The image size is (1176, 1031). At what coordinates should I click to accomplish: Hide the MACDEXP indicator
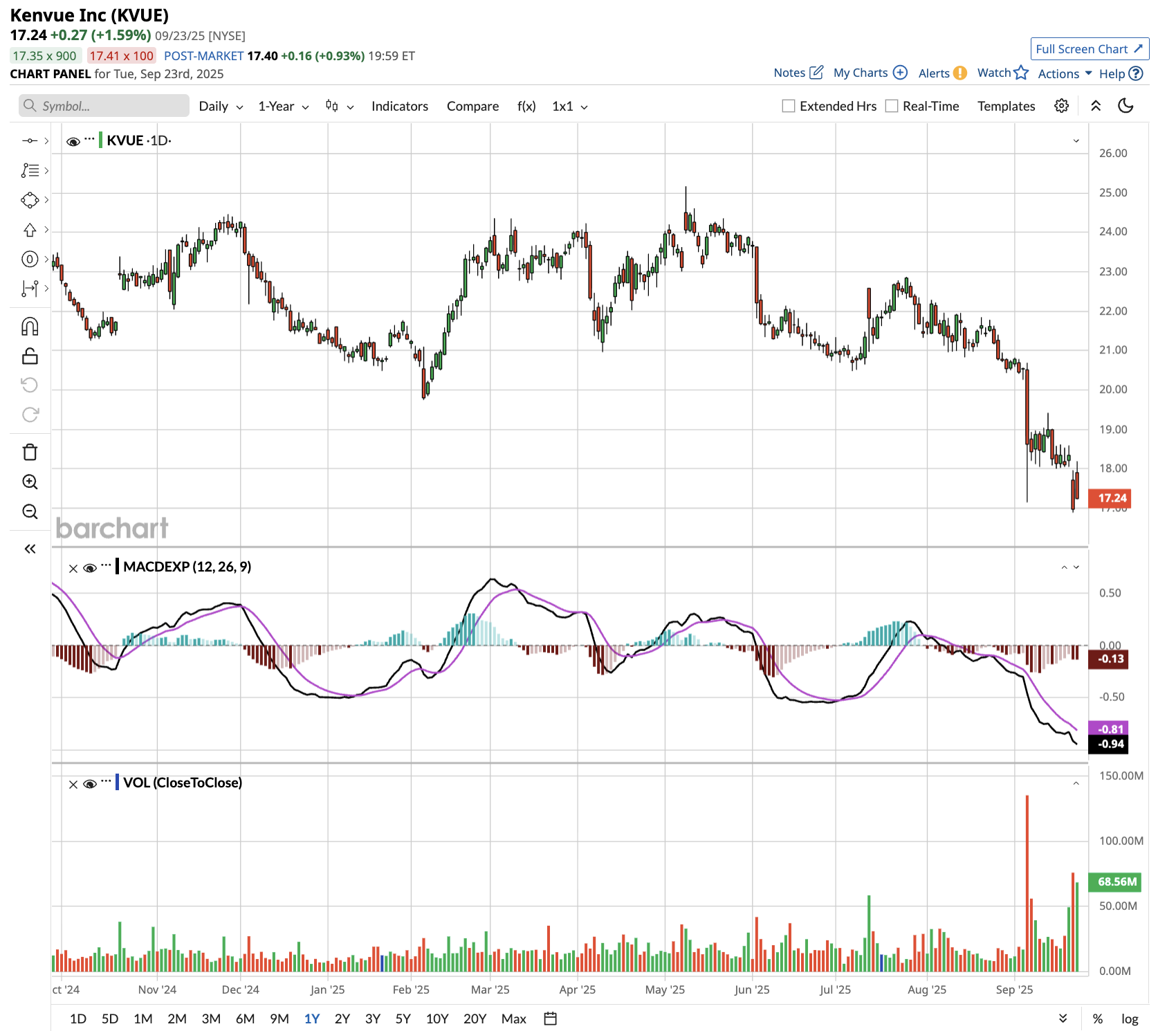point(90,568)
